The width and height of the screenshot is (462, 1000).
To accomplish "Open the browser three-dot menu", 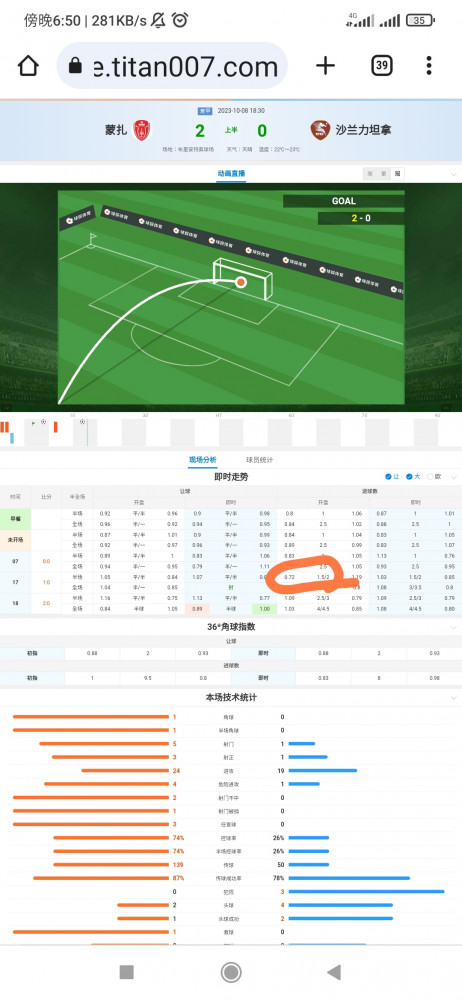I will click(429, 65).
